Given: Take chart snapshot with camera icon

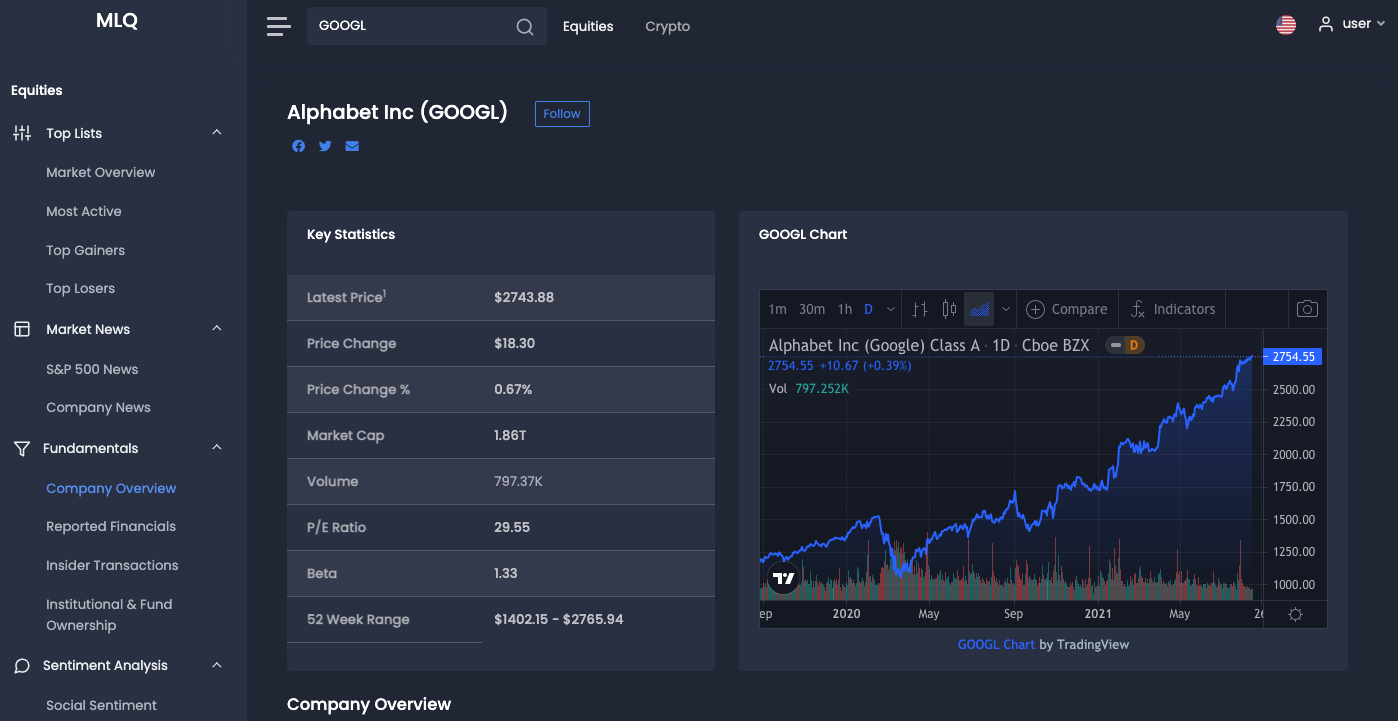Looking at the screenshot, I should (x=1307, y=309).
